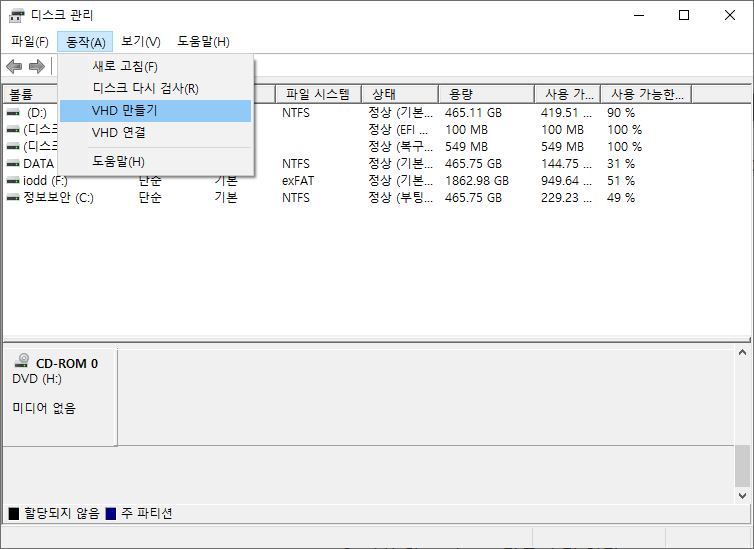
Task: Choose 새로 고침(F) from the menu
Action: (x=156, y=66)
